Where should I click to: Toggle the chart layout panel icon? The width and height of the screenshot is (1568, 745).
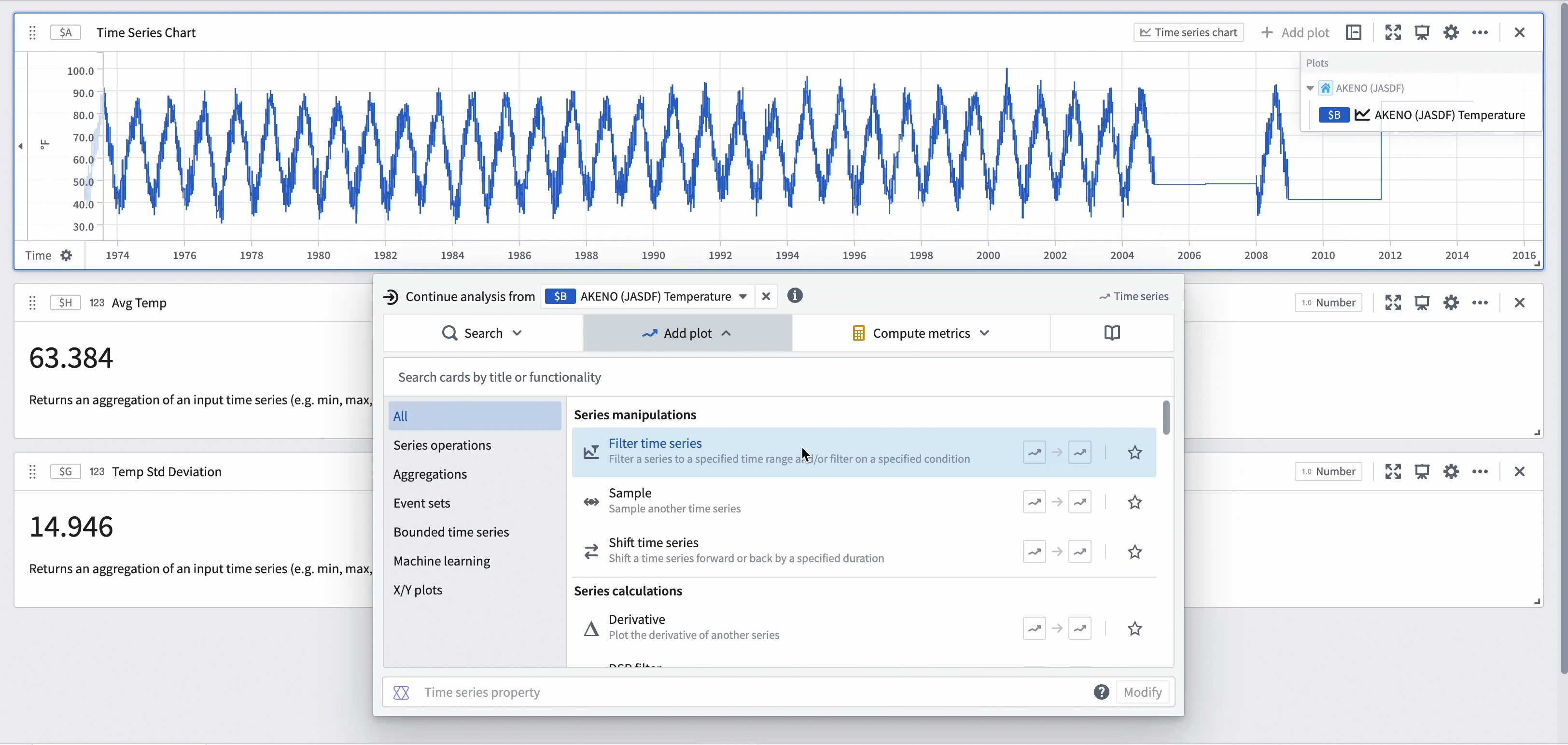(1353, 32)
